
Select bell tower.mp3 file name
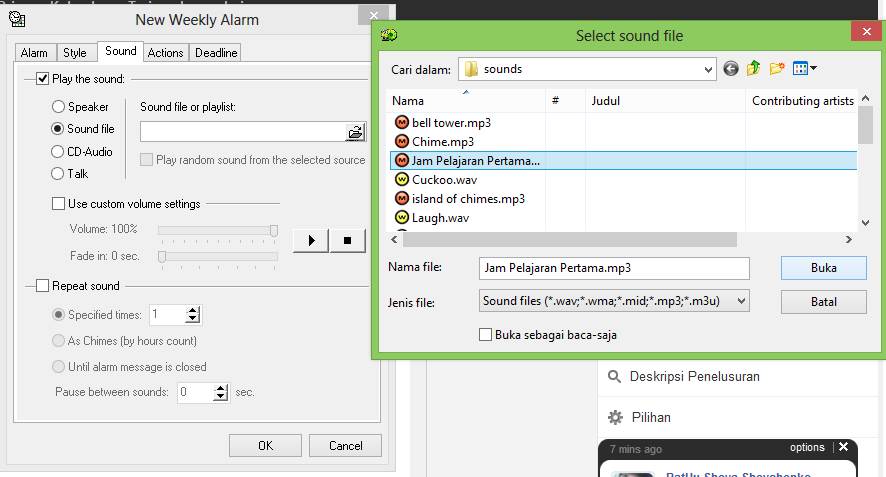coord(451,123)
